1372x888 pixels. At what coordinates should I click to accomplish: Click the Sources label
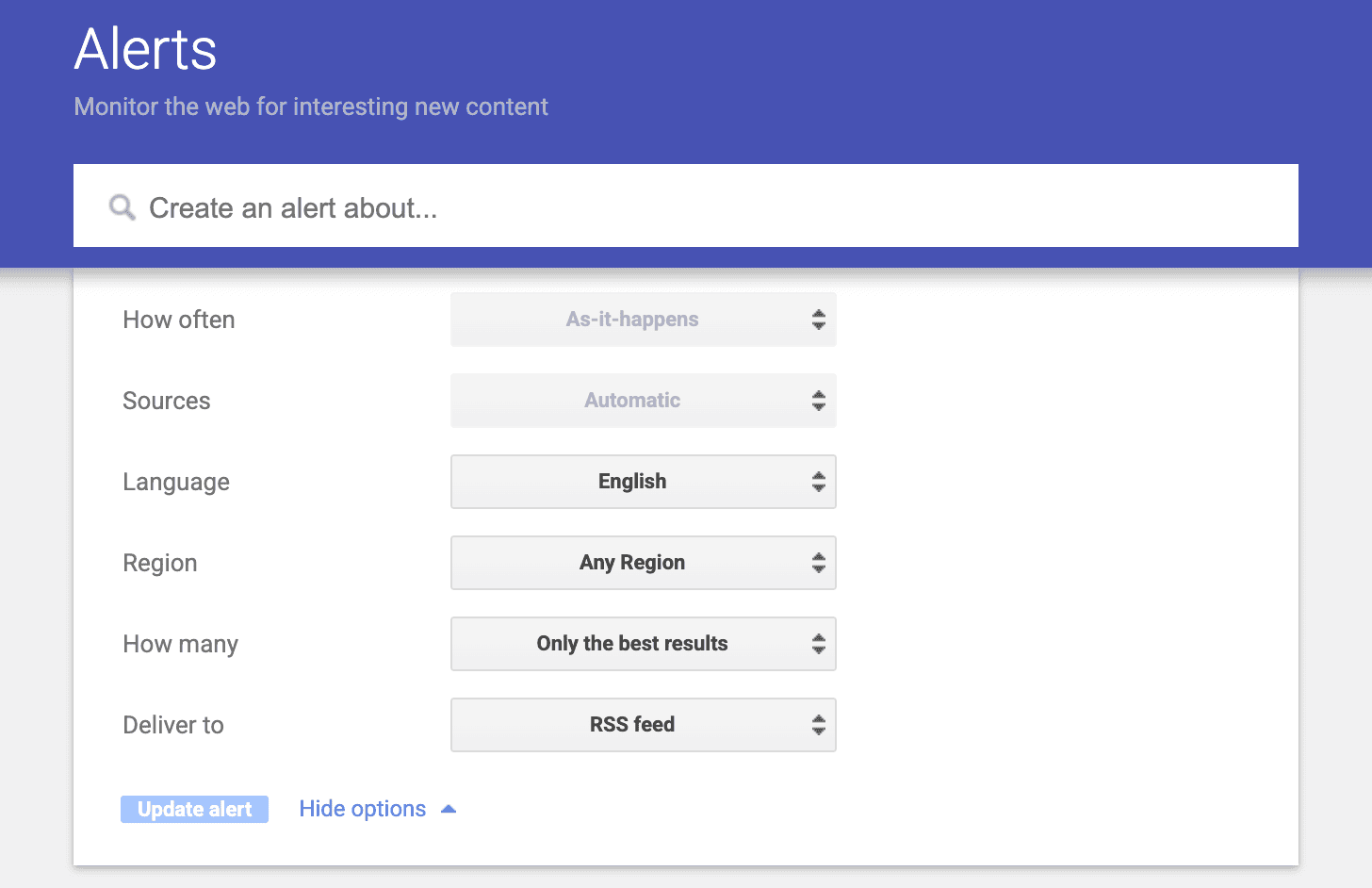click(167, 401)
